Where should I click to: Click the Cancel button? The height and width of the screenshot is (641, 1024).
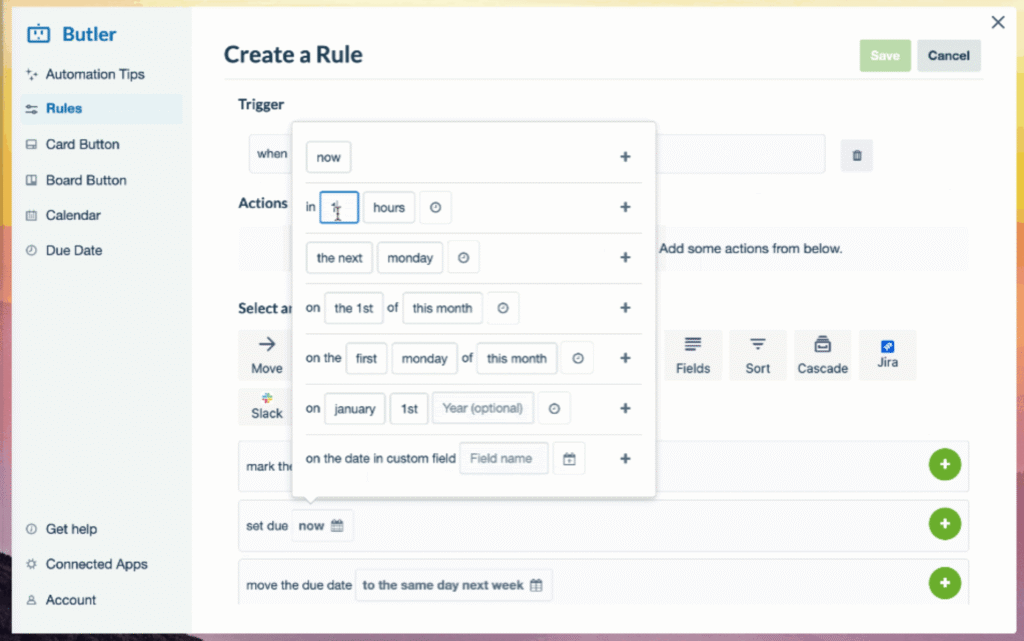coord(948,55)
